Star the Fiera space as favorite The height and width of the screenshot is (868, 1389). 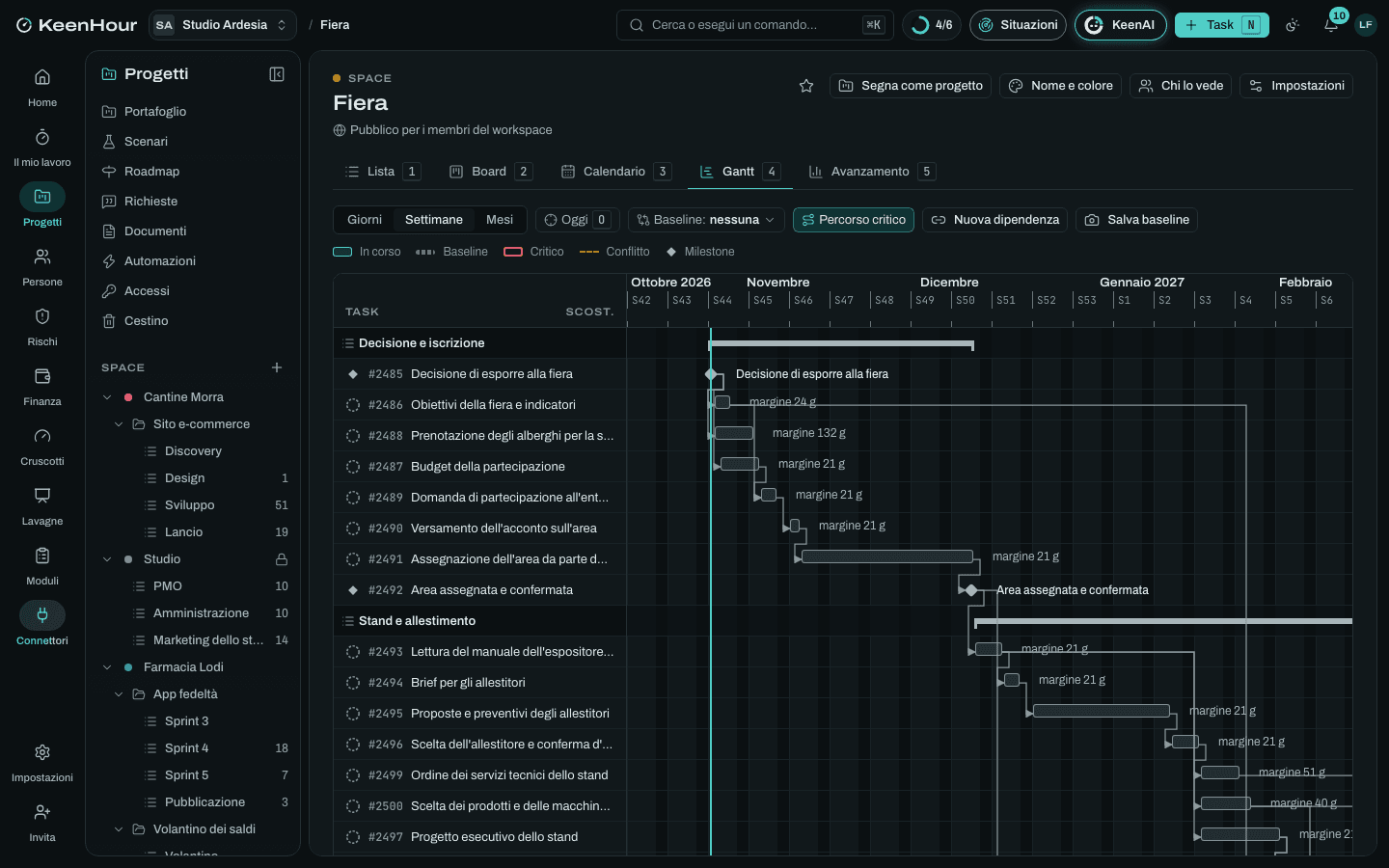point(806,86)
